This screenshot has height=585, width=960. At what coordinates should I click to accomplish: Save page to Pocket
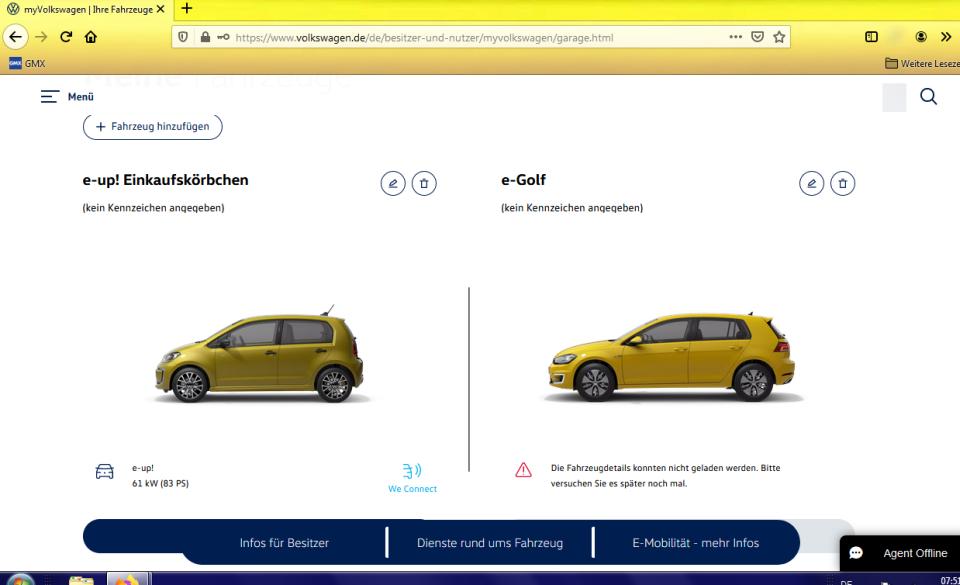click(757, 37)
